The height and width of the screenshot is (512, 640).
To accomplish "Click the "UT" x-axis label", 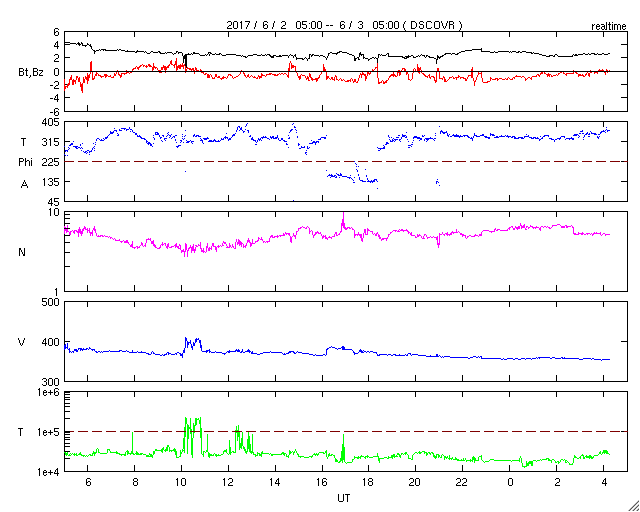I will click(x=344, y=498).
